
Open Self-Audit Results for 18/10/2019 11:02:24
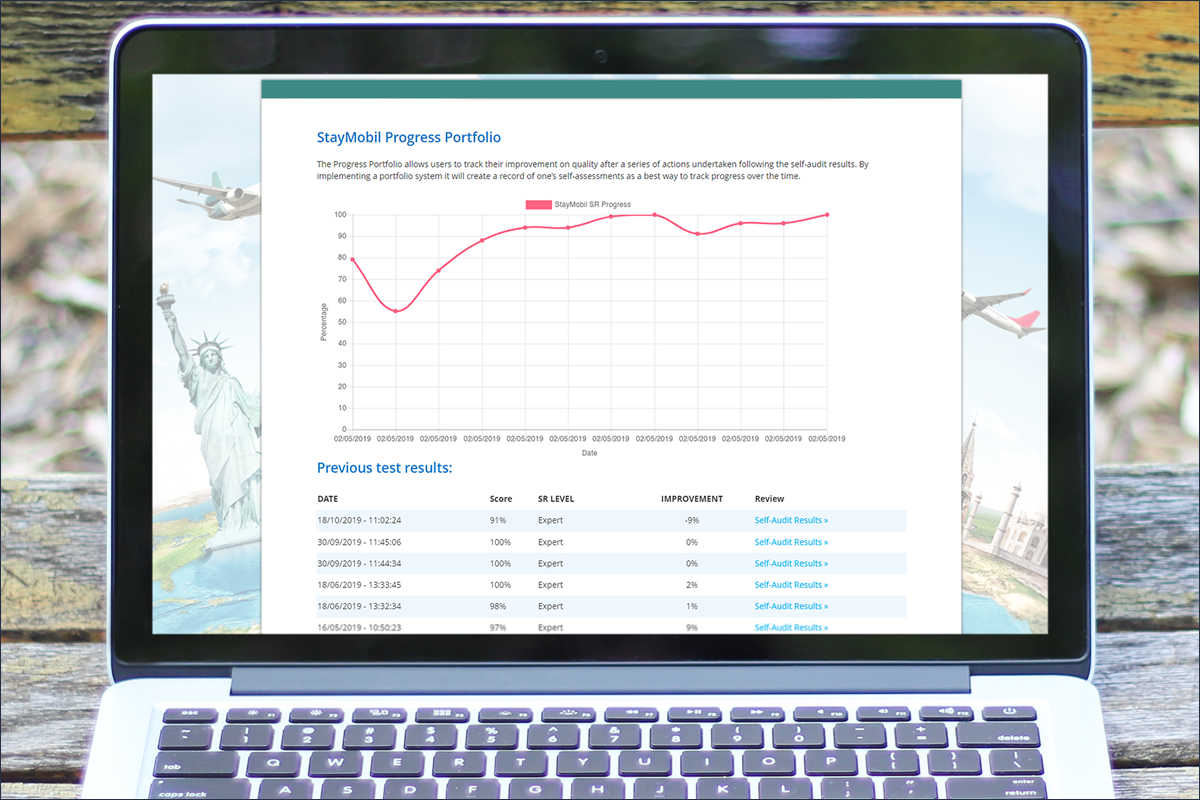791,520
